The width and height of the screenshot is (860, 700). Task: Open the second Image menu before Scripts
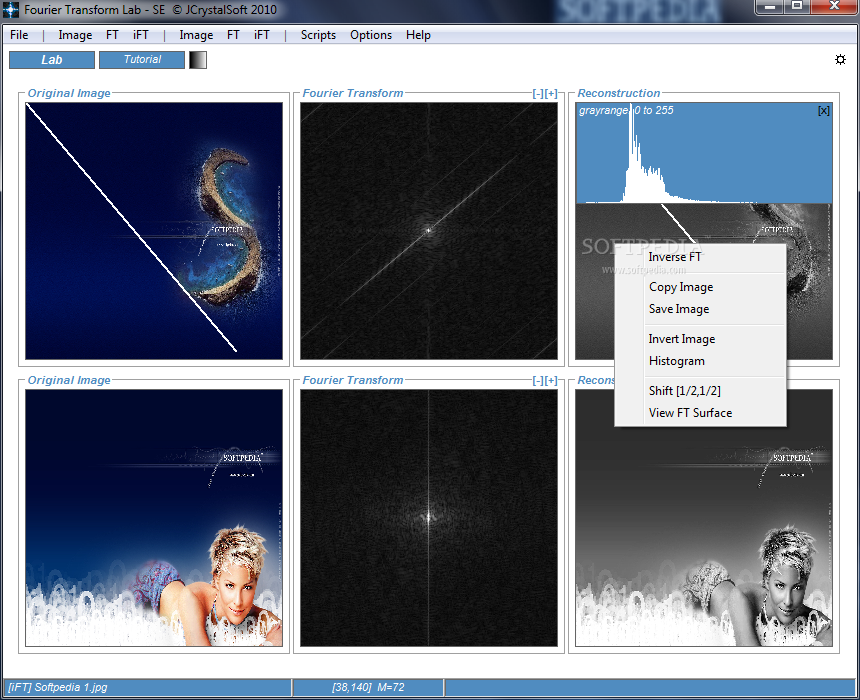196,35
